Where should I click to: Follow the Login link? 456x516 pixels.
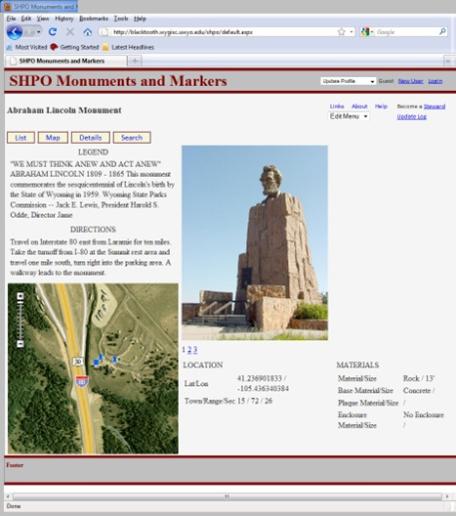(435, 81)
